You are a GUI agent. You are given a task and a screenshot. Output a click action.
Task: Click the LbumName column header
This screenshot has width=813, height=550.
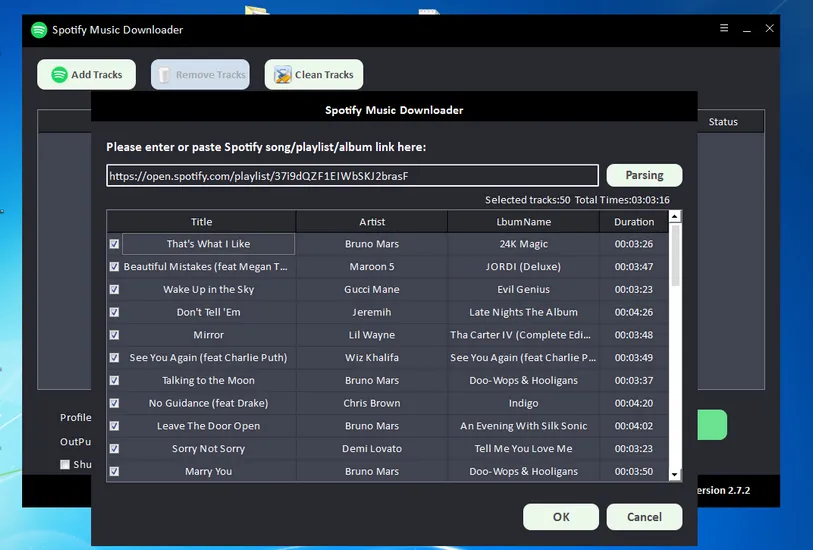[x=523, y=222]
